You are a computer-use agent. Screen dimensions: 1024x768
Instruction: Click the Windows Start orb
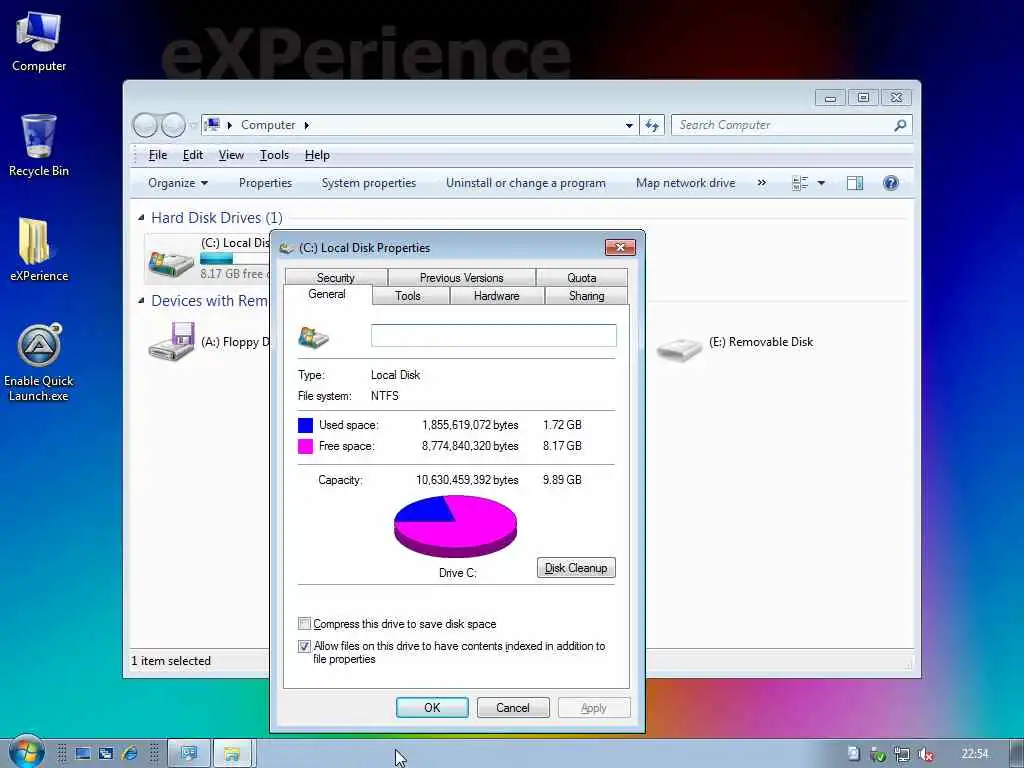26,752
